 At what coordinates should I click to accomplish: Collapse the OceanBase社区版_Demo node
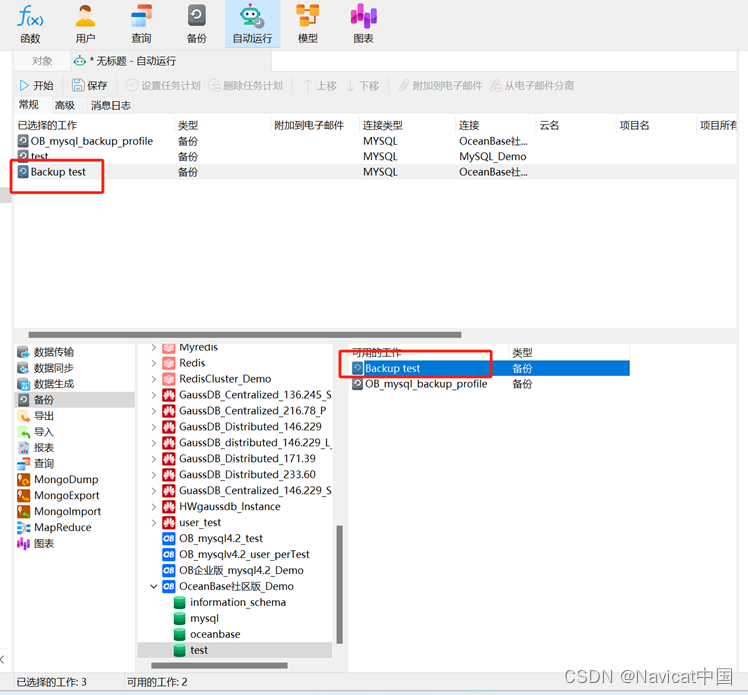click(154, 586)
